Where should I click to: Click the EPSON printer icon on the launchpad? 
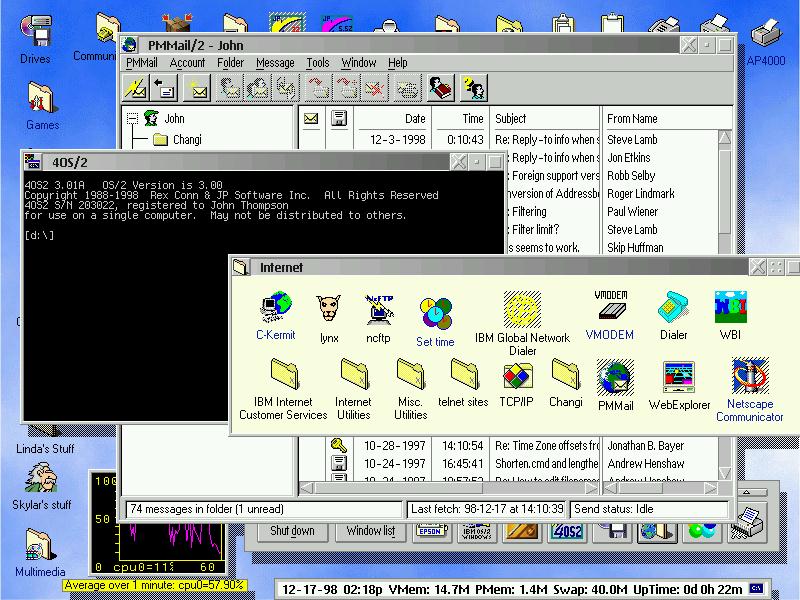[431, 531]
